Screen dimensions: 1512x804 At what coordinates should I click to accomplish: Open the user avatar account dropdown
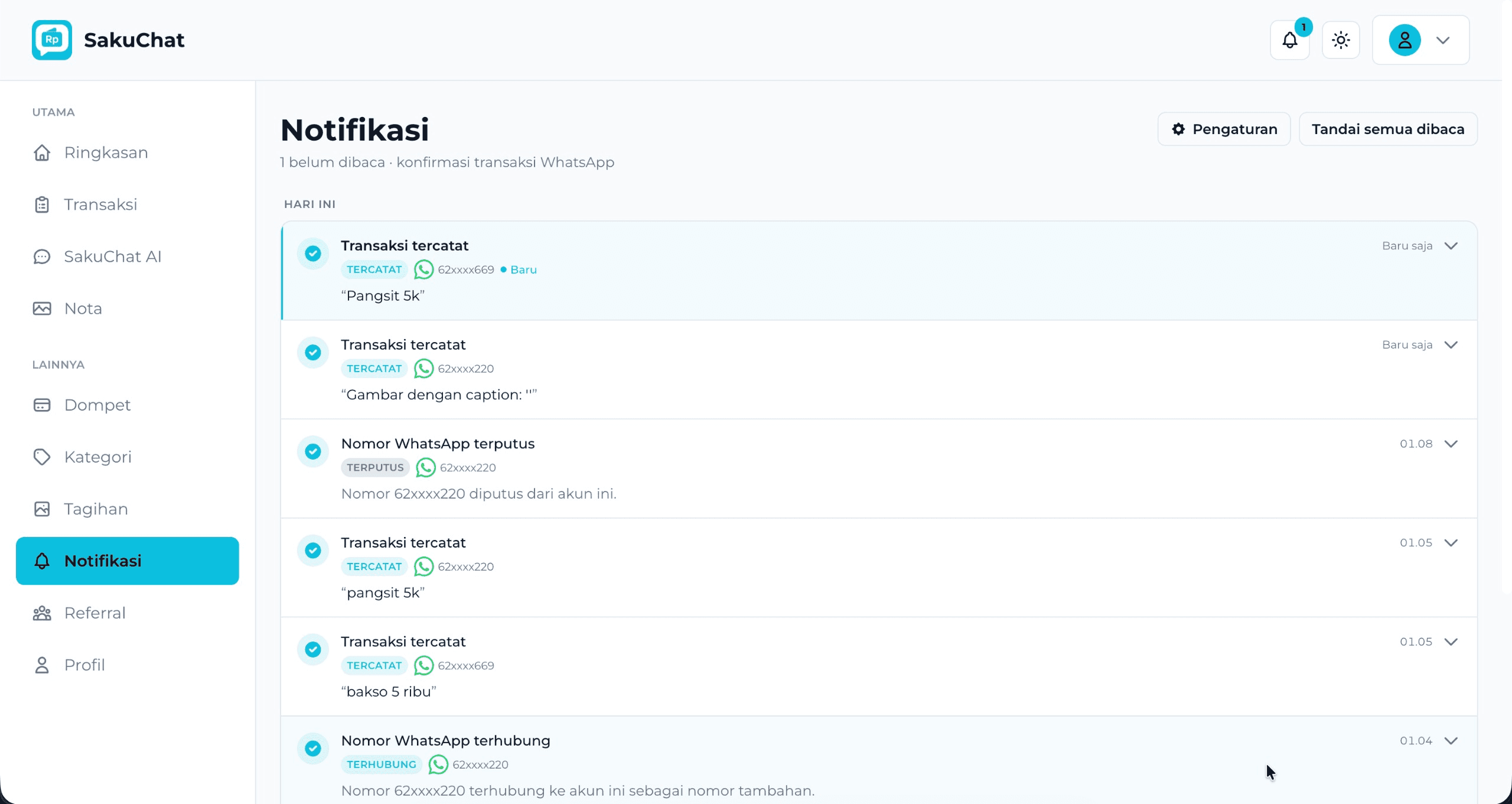point(1420,40)
